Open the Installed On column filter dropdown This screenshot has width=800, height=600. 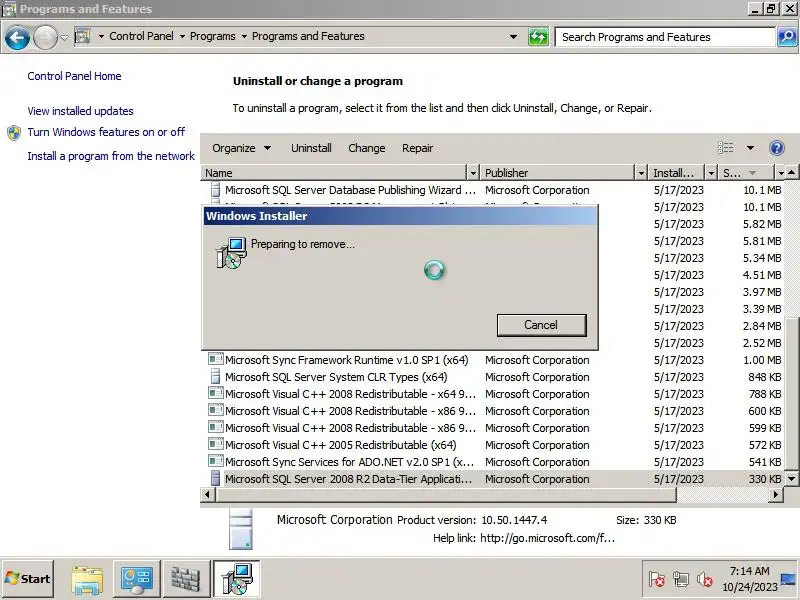pos(711,173)
